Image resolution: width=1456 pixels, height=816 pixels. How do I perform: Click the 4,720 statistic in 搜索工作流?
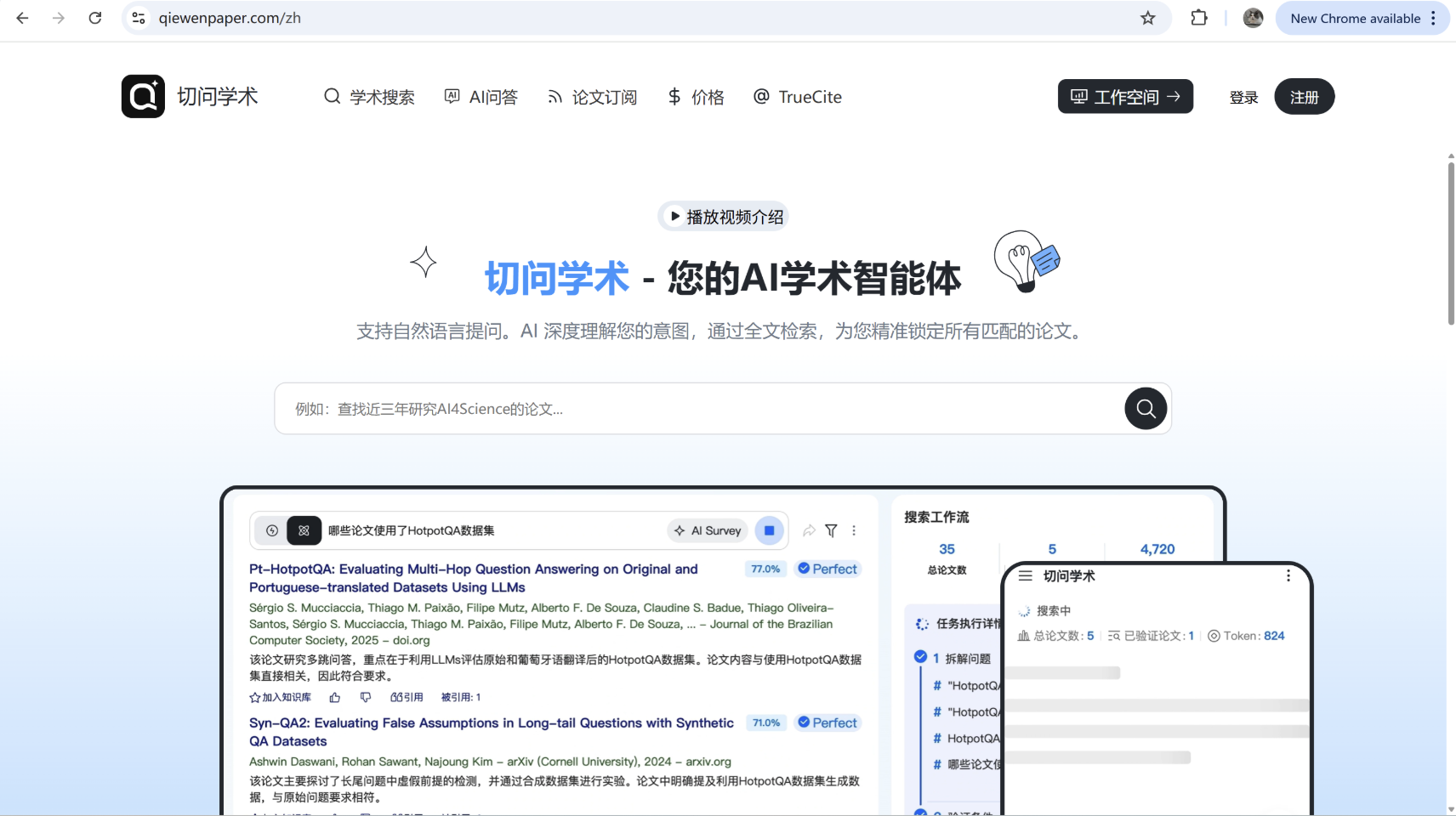[x=1157, y=549]
